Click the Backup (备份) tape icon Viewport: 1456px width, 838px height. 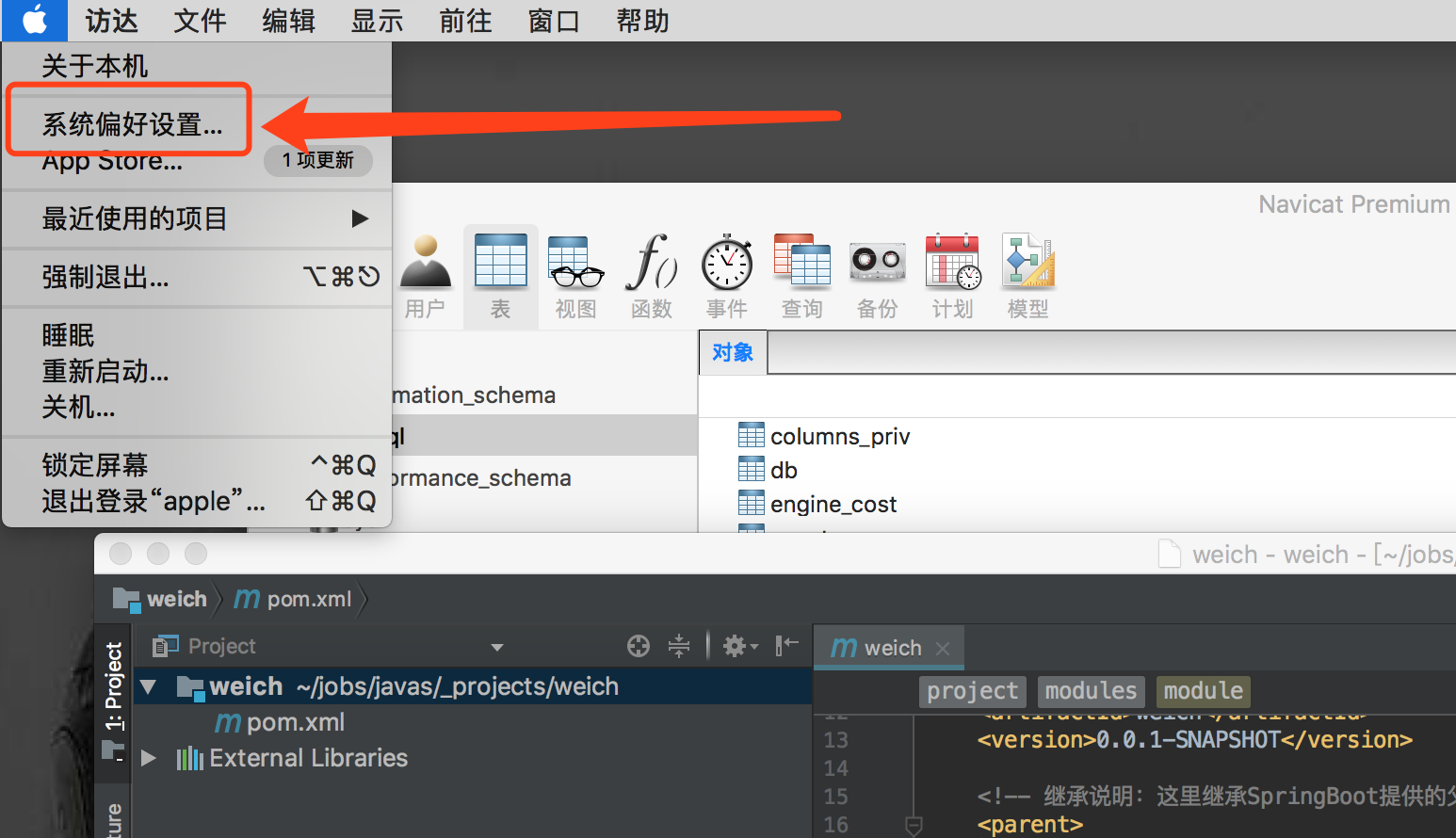[x=877, y=274]
